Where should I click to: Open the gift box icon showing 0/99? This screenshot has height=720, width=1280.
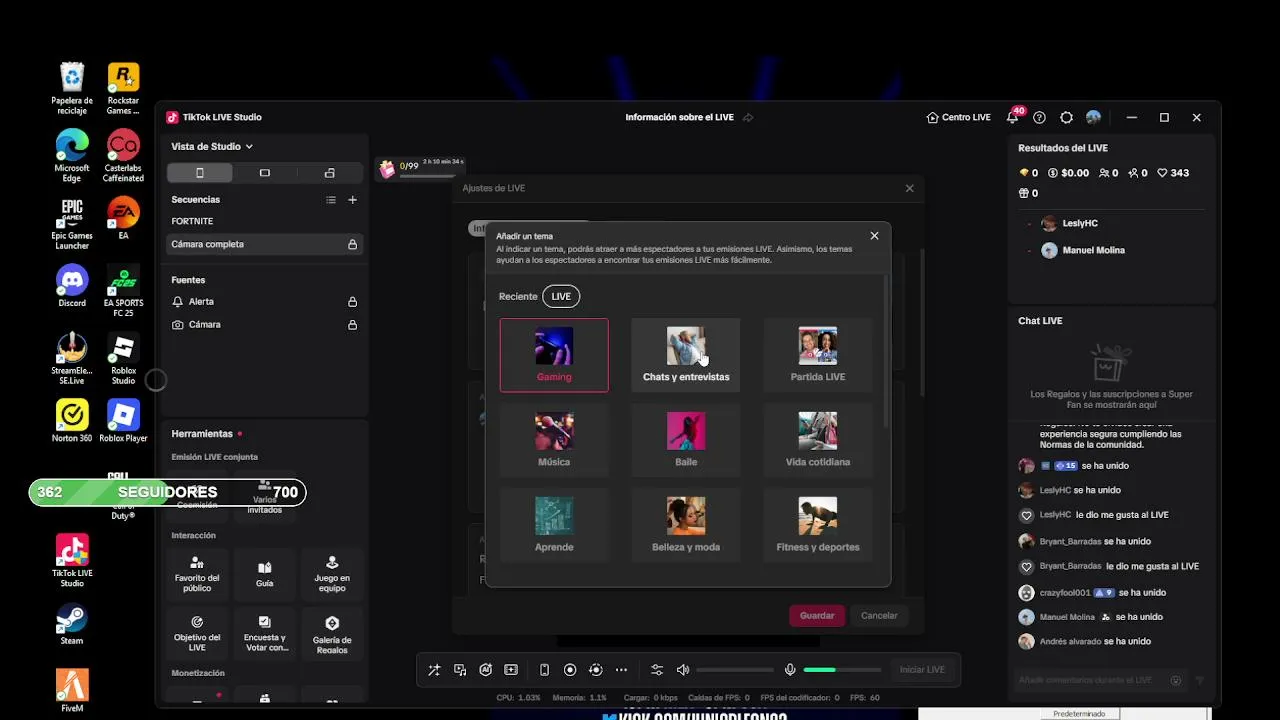[387, 169]
